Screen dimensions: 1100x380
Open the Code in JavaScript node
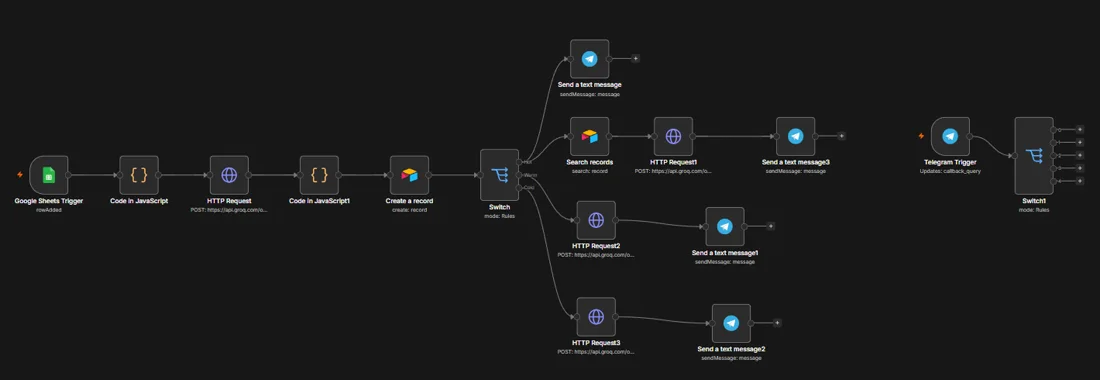(x=139, y=175)
